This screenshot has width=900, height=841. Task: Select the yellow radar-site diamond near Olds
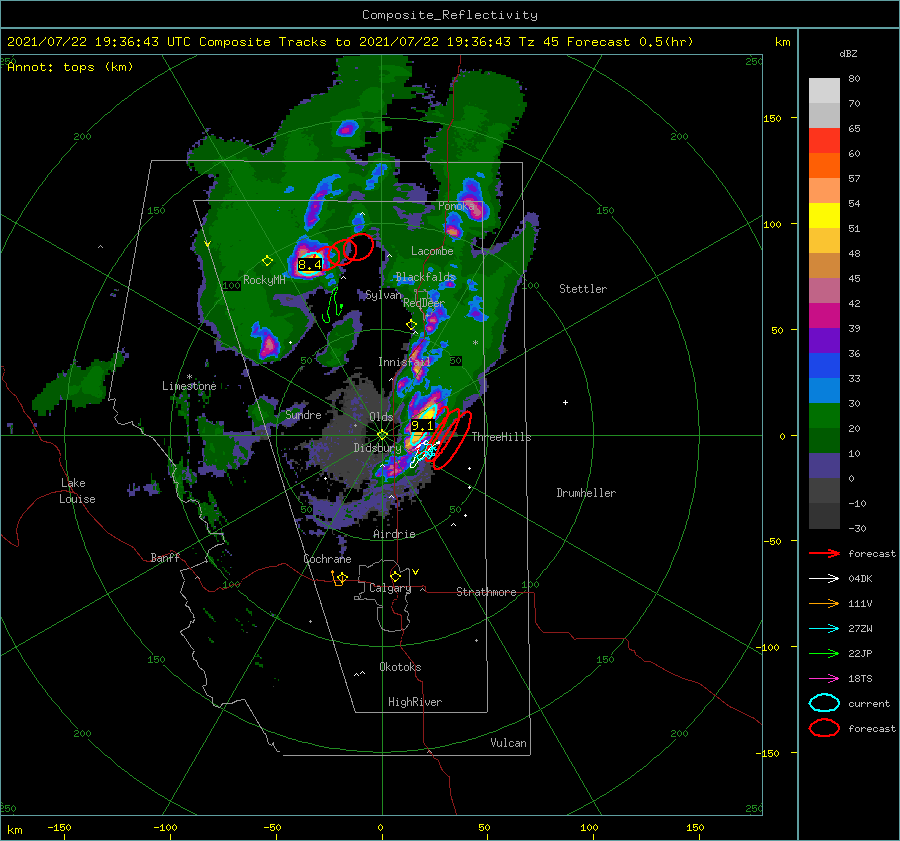(x=382, y=435)
